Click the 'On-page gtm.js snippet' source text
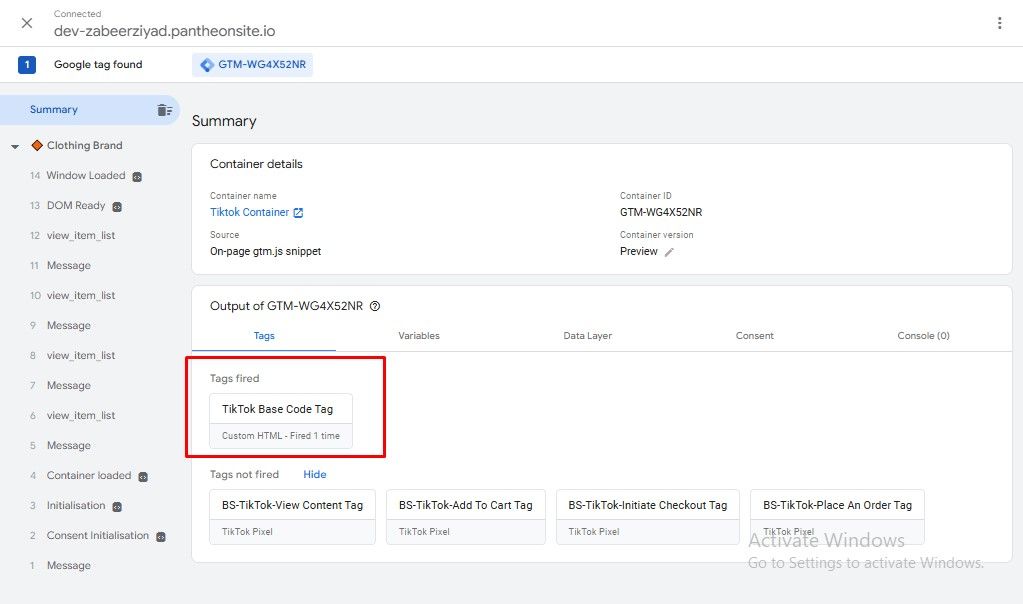The width and height of the screenshot is (1023, 604). (266, 251)
